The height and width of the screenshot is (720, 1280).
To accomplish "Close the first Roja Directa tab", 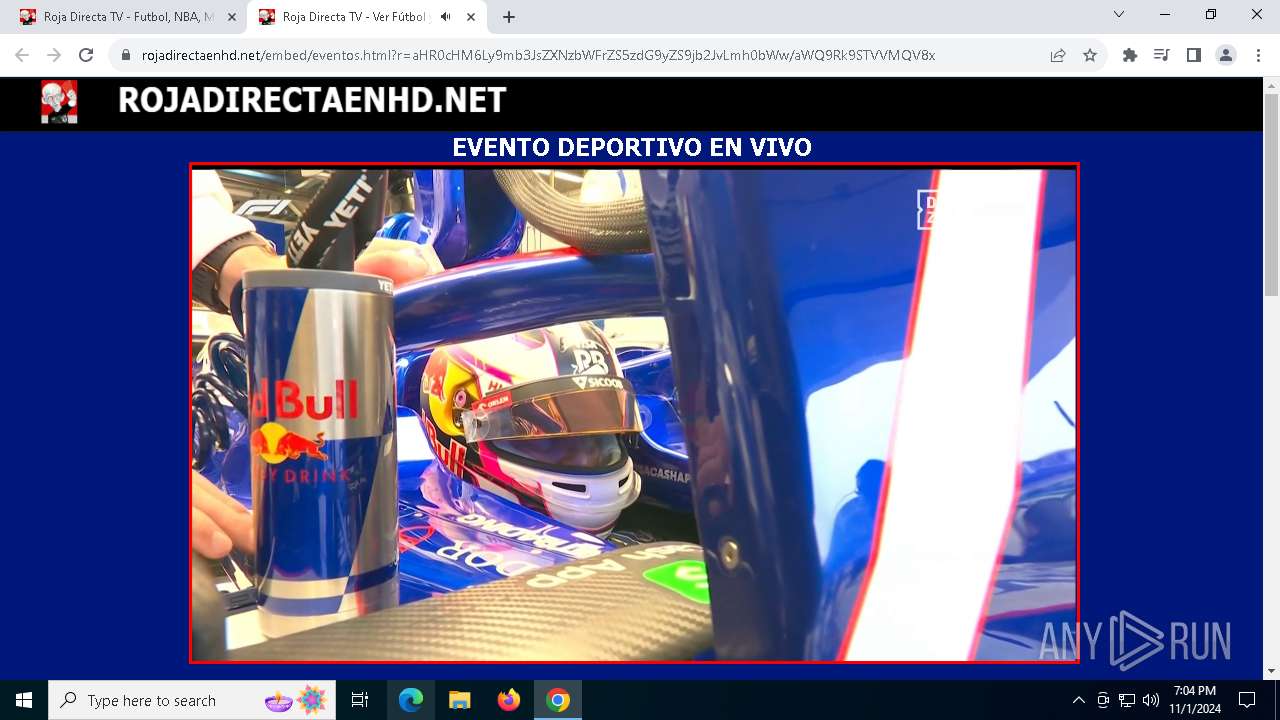I will click(231, 17).
